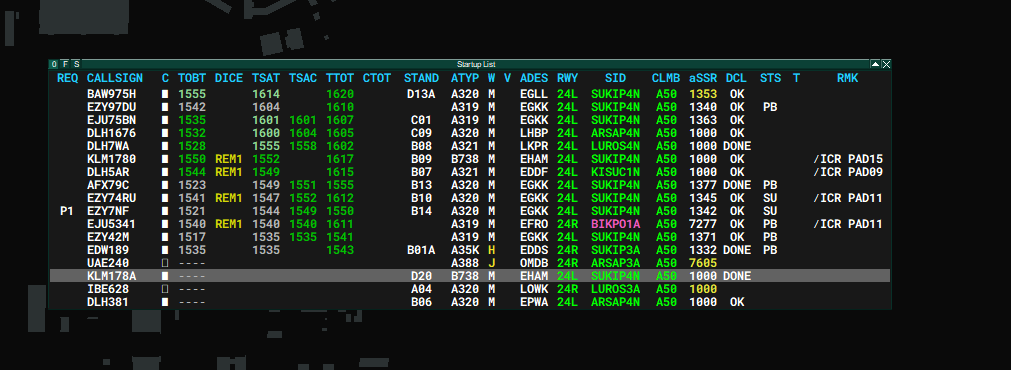Image resolution: width=1011 pixels, height=370 pixels.
Task: Click remark /ICR PAD09 for DLH5AR
Action: 848,172
